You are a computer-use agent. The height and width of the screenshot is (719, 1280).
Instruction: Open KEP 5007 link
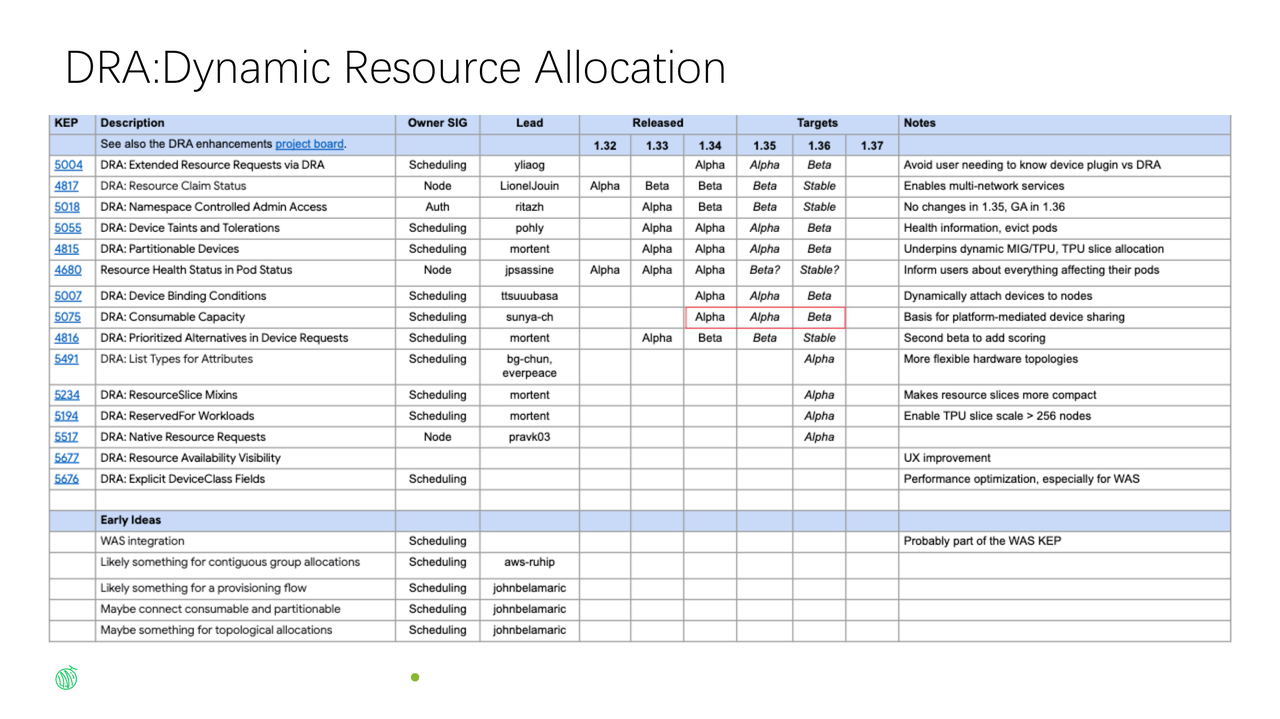[x=68, y=296]
